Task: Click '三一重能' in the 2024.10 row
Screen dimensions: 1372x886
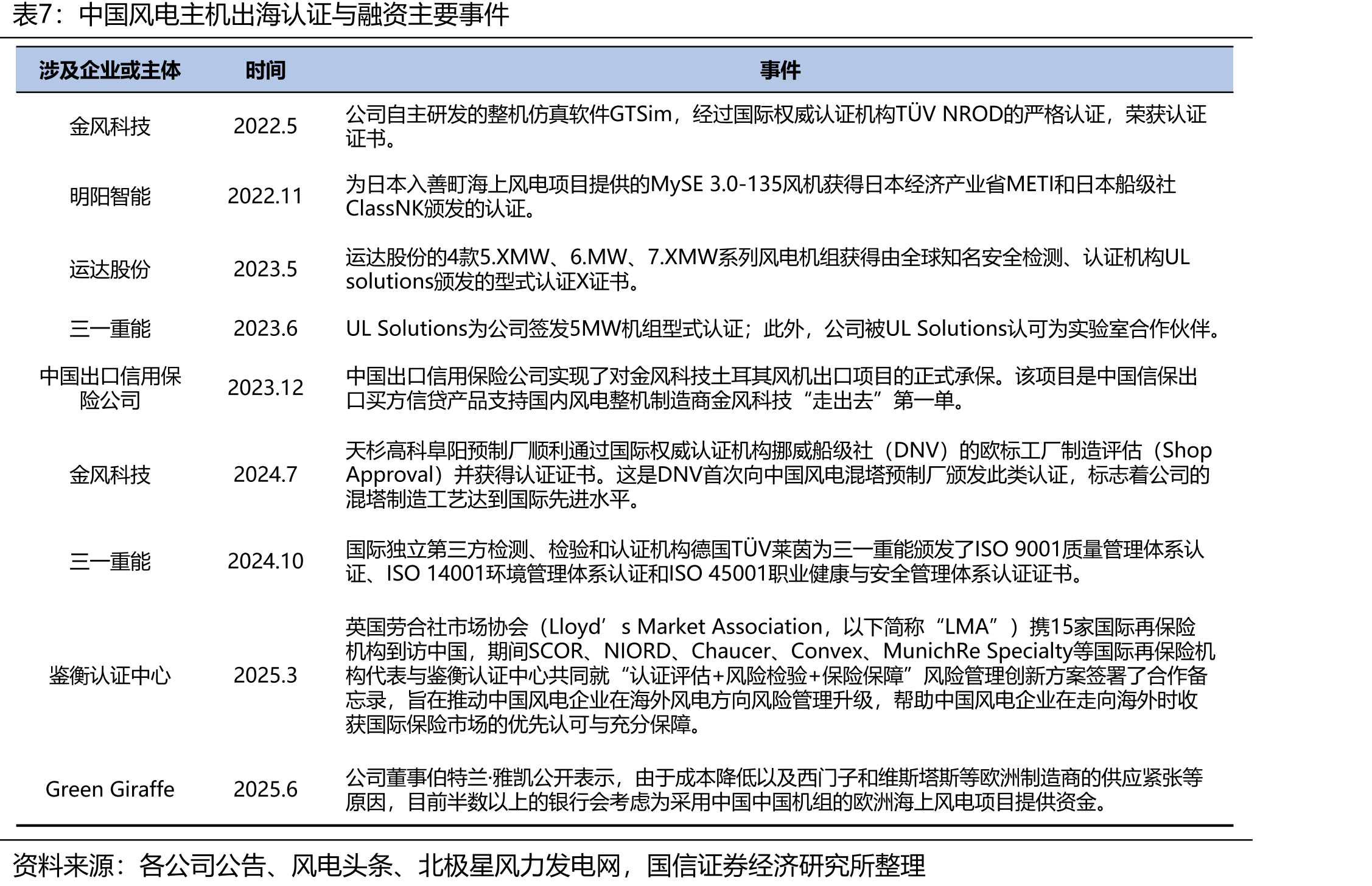Action: [x=110, y=562]
